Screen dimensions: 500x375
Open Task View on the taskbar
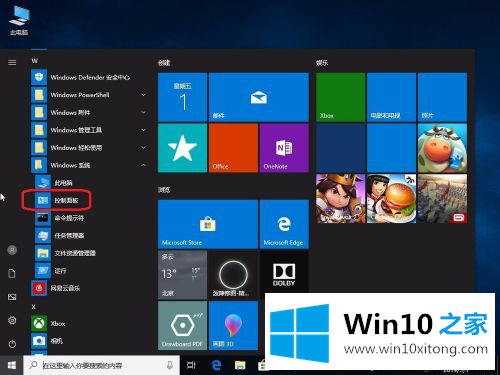click(x=191, y=365)
